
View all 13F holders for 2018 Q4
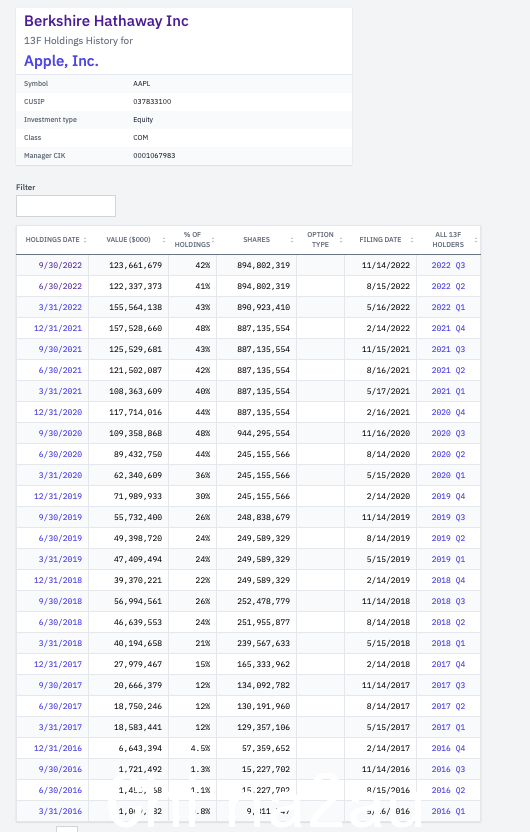pos(448,580)
